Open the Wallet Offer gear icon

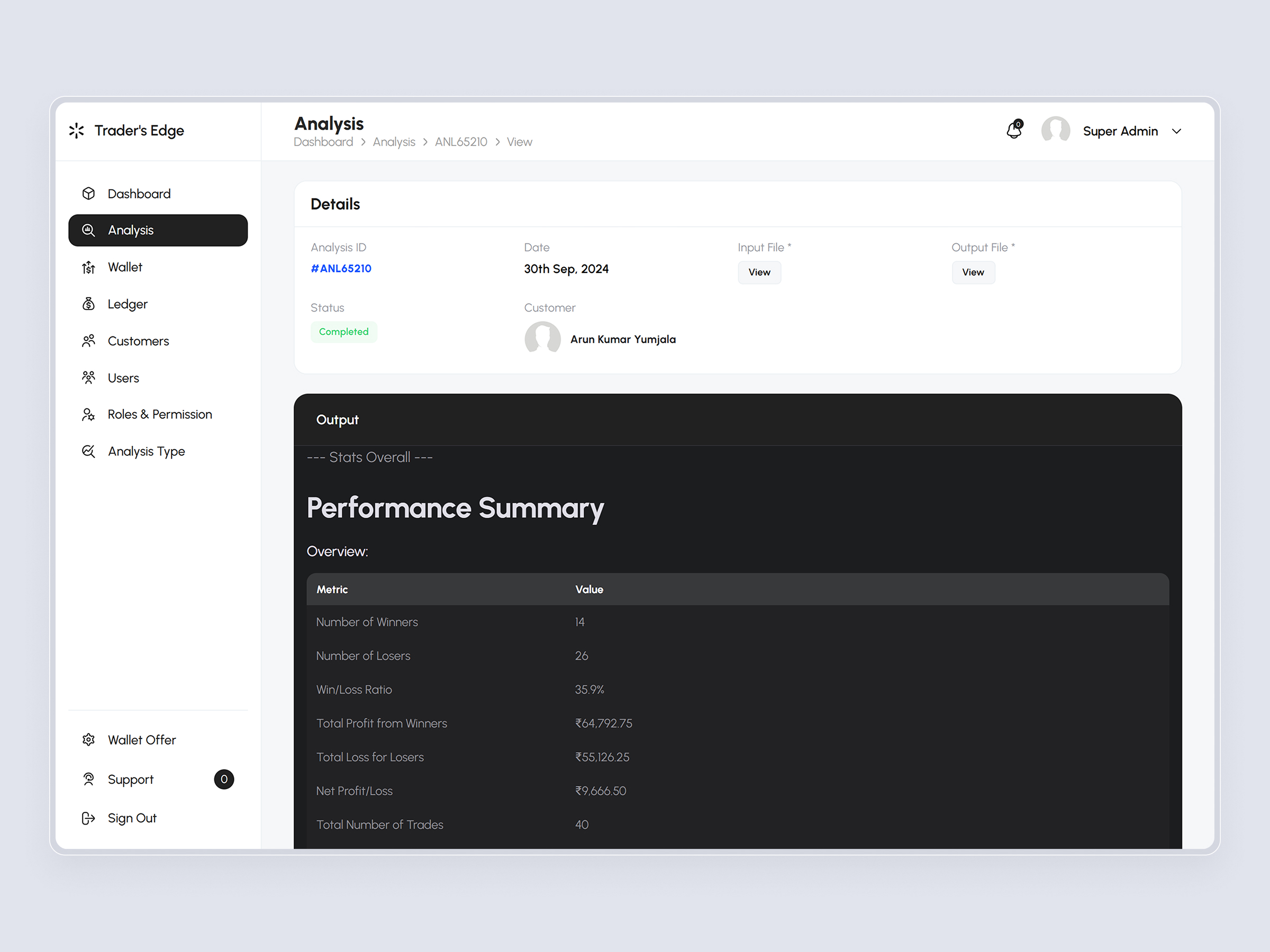click(89, 740)
